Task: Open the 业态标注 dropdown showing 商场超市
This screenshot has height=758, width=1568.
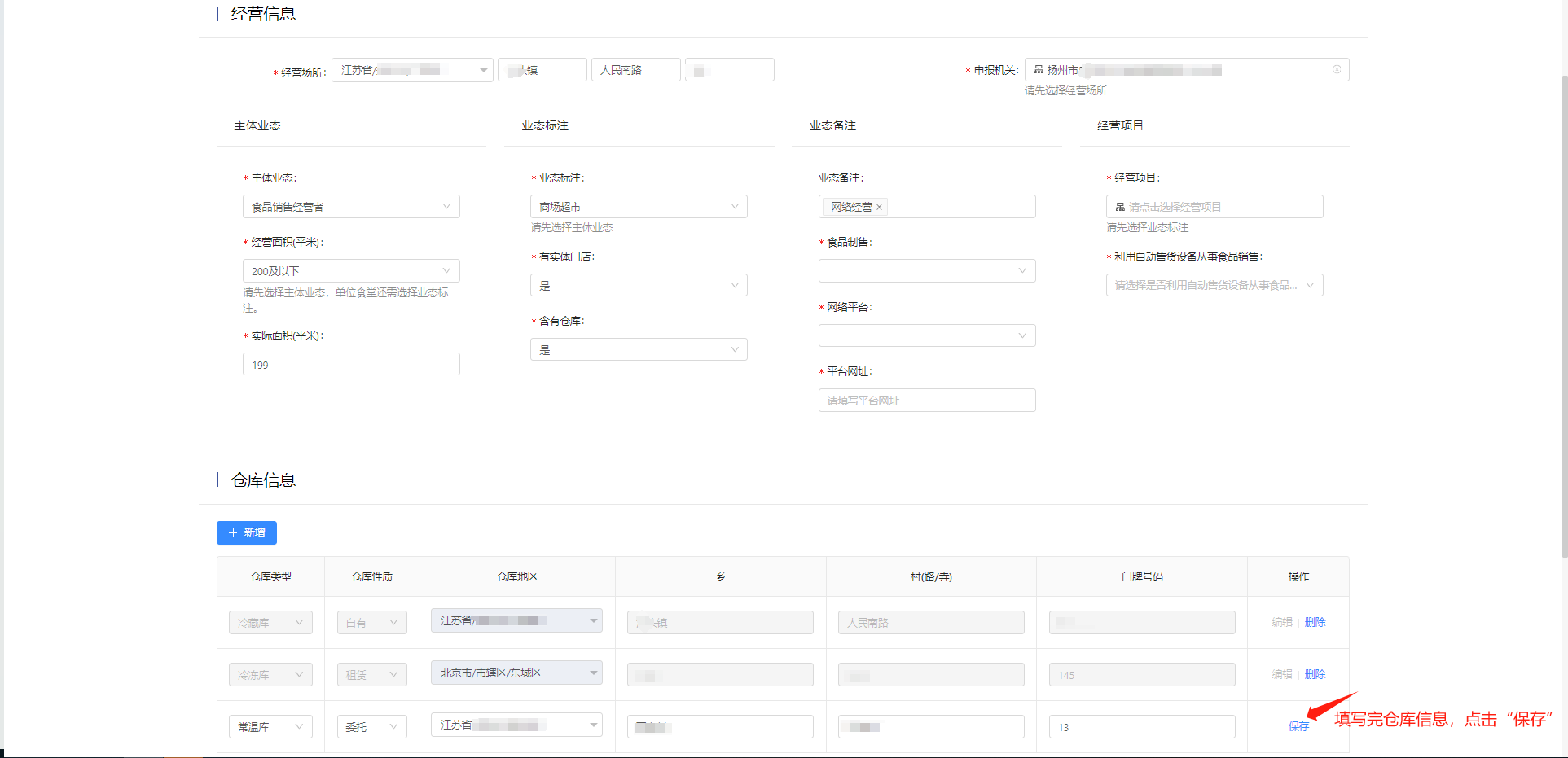Action: [639, 207]
